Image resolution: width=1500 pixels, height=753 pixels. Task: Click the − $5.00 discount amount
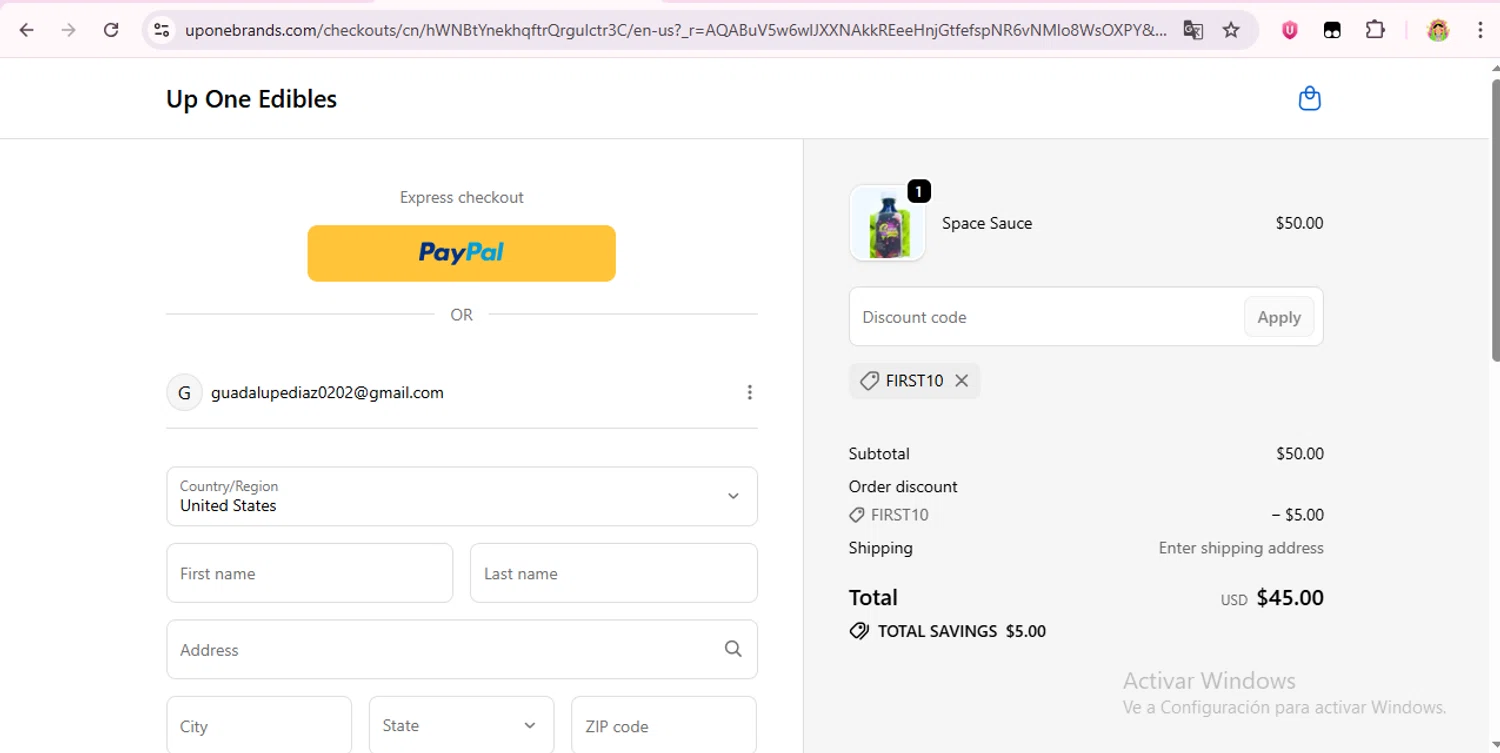[x=1298, y=515]
